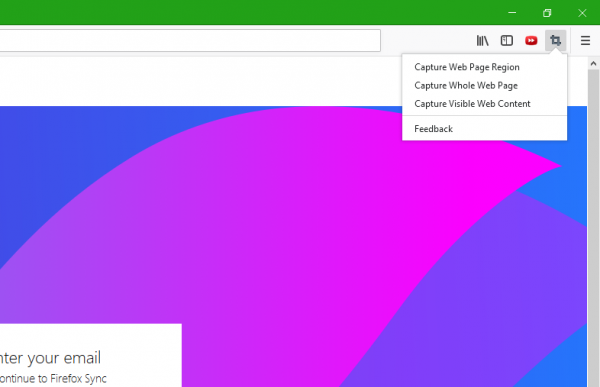Click the scrollbar up arrow
This screenshot has height=387, width=600.
coord(593,64)
